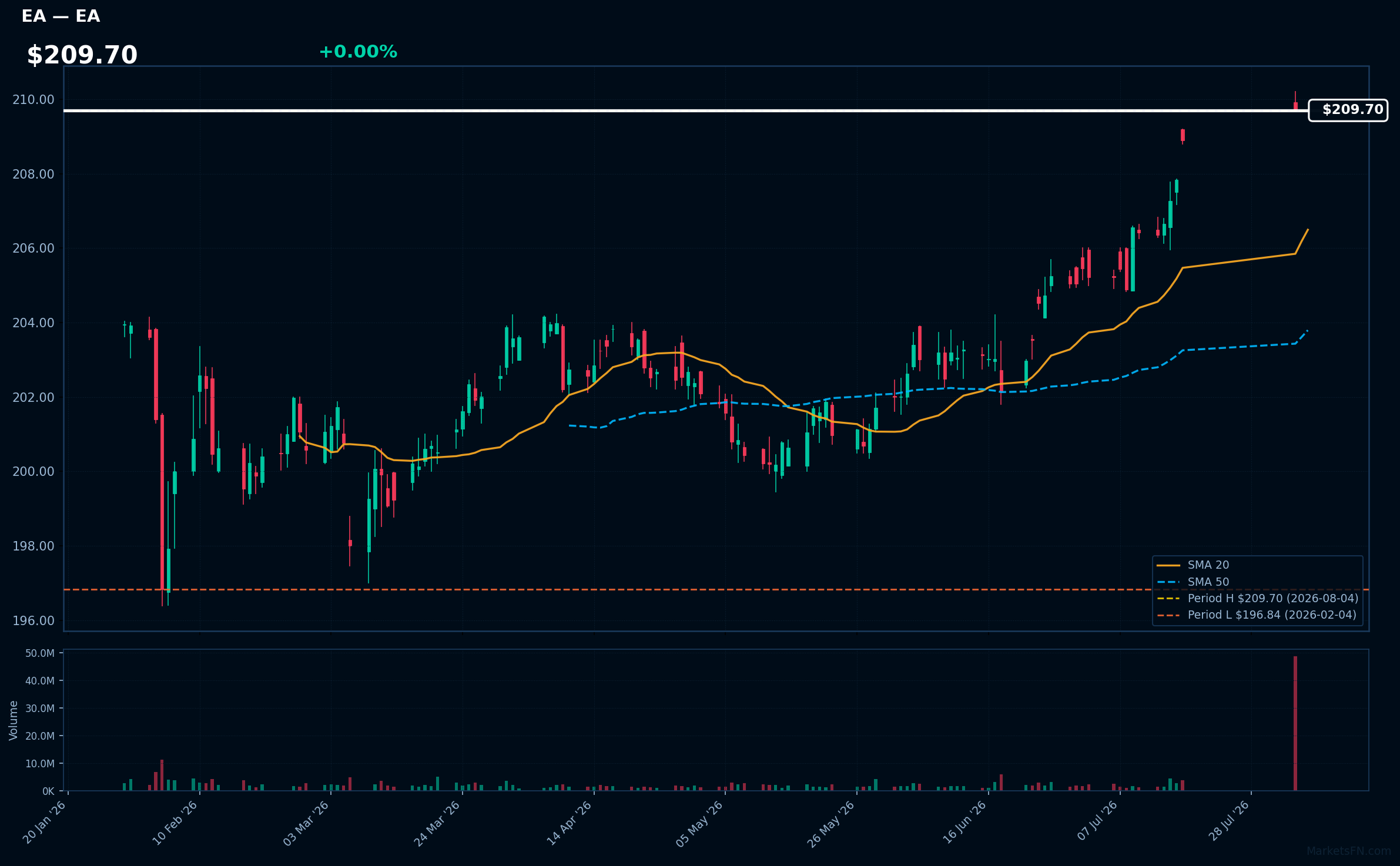1400x866 pixels.
Task: Click the 200.00 price axis label
Action: point(34,472)
